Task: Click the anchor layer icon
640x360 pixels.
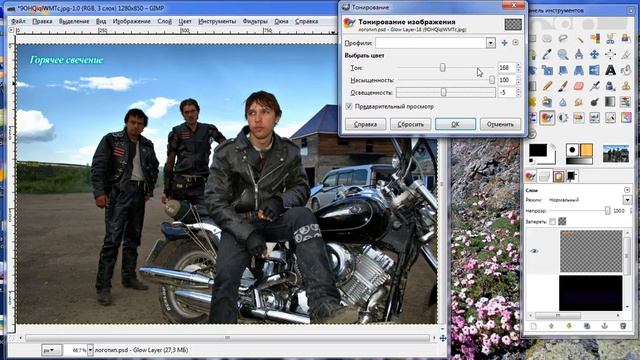Action: tap(604, 326)
